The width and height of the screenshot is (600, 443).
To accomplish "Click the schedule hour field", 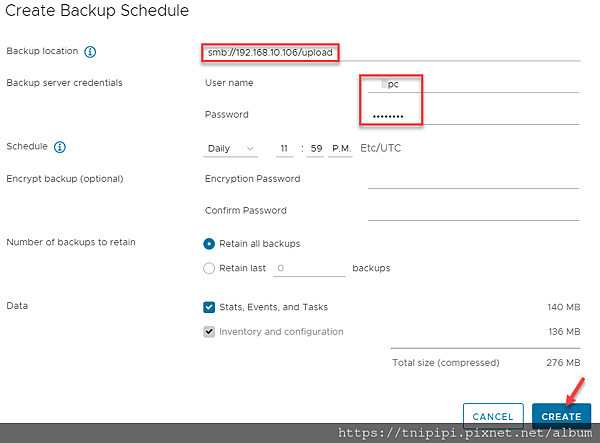I will (284, 149).
